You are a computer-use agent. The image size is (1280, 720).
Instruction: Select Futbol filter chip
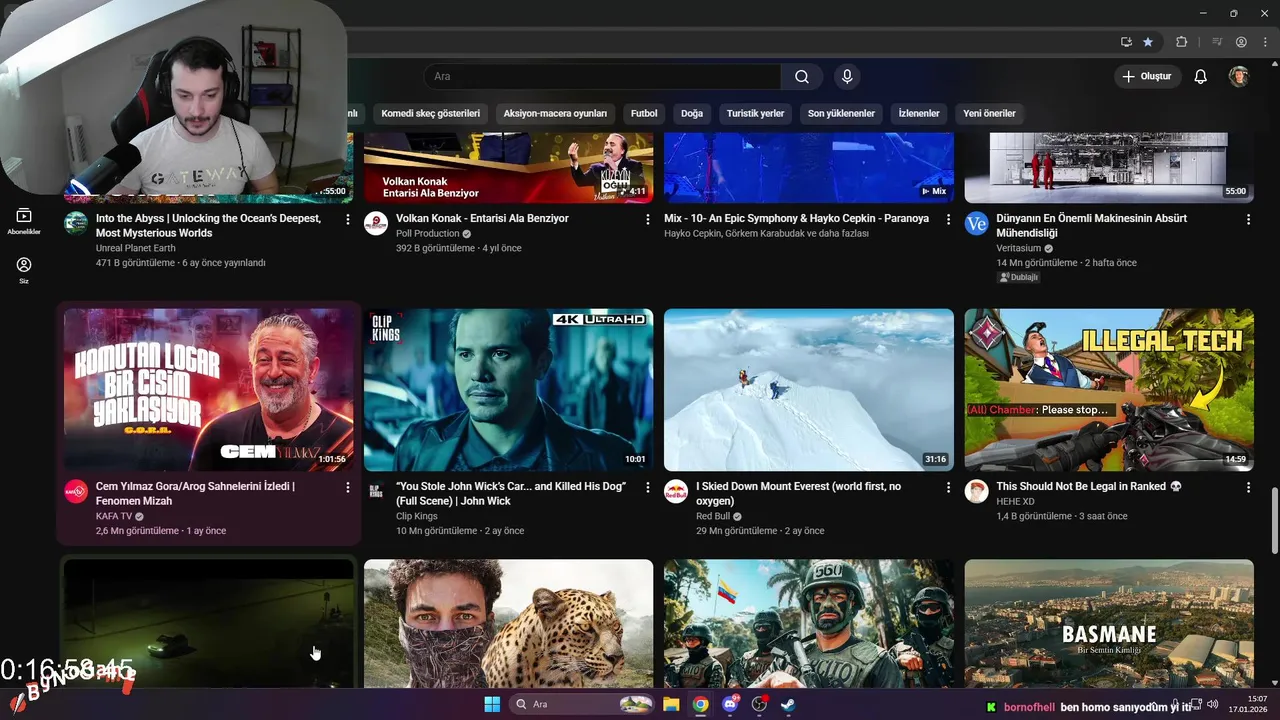644,114
